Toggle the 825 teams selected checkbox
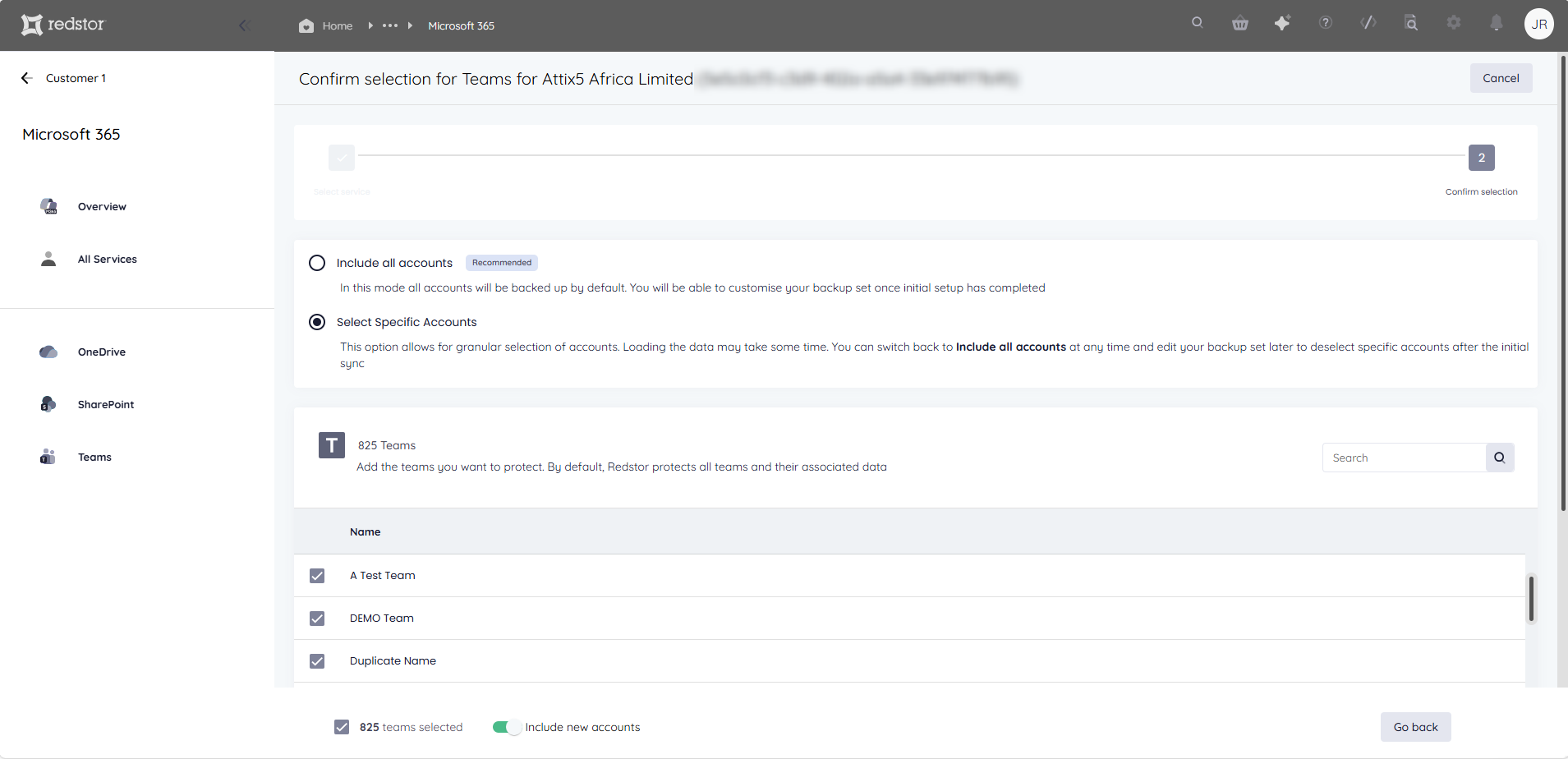The height and width of the screenshot is (759, 1568). click(342, 727)
